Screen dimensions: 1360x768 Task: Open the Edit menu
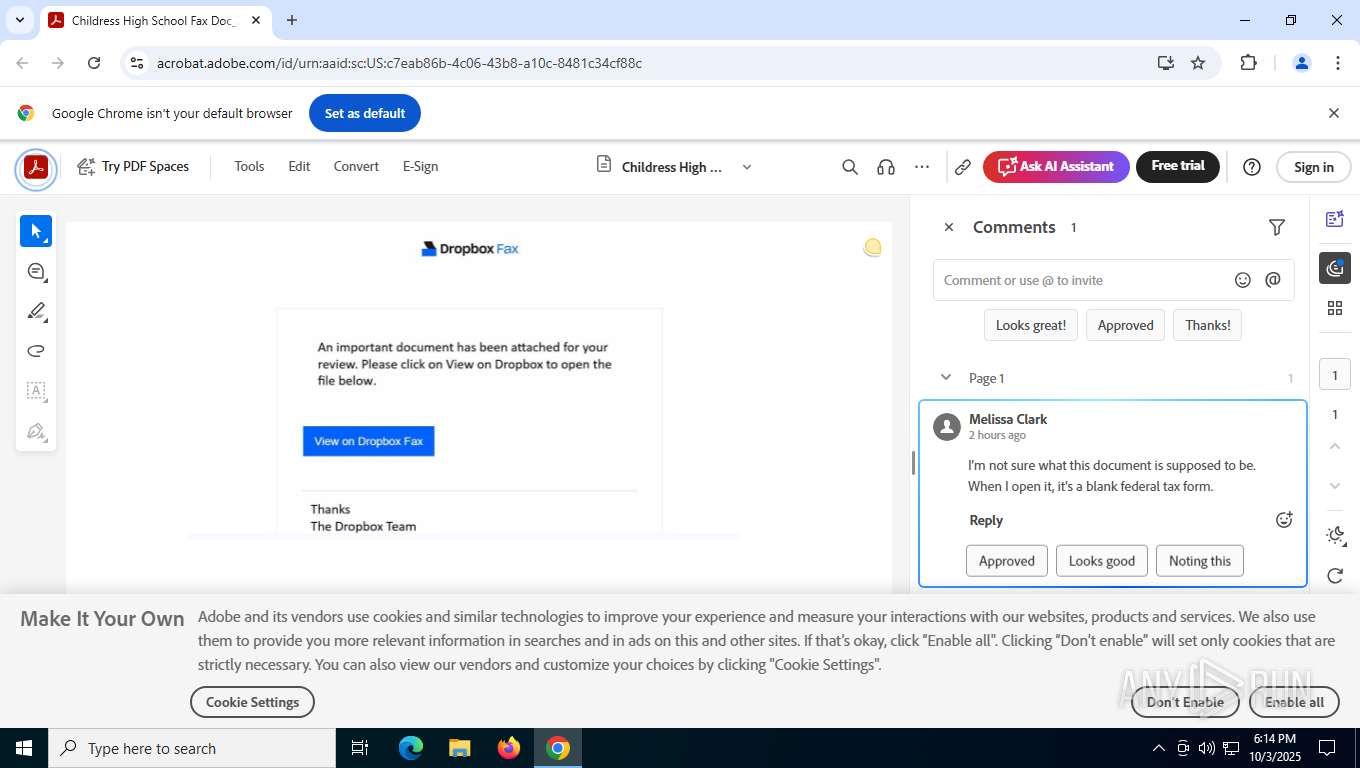(299, 167)
